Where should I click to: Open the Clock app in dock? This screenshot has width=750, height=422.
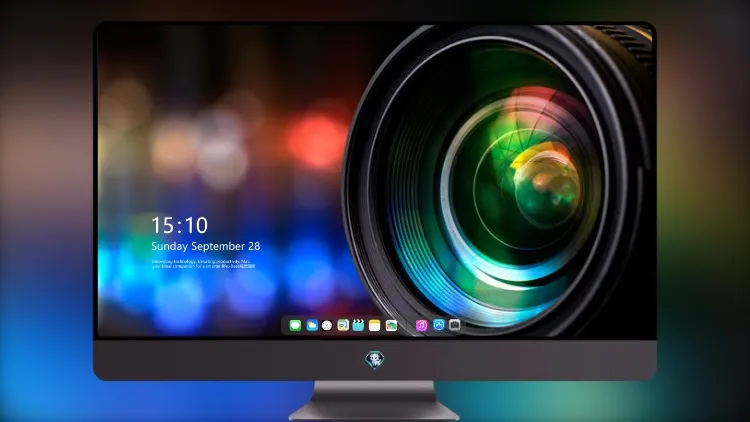coord(327,325)
